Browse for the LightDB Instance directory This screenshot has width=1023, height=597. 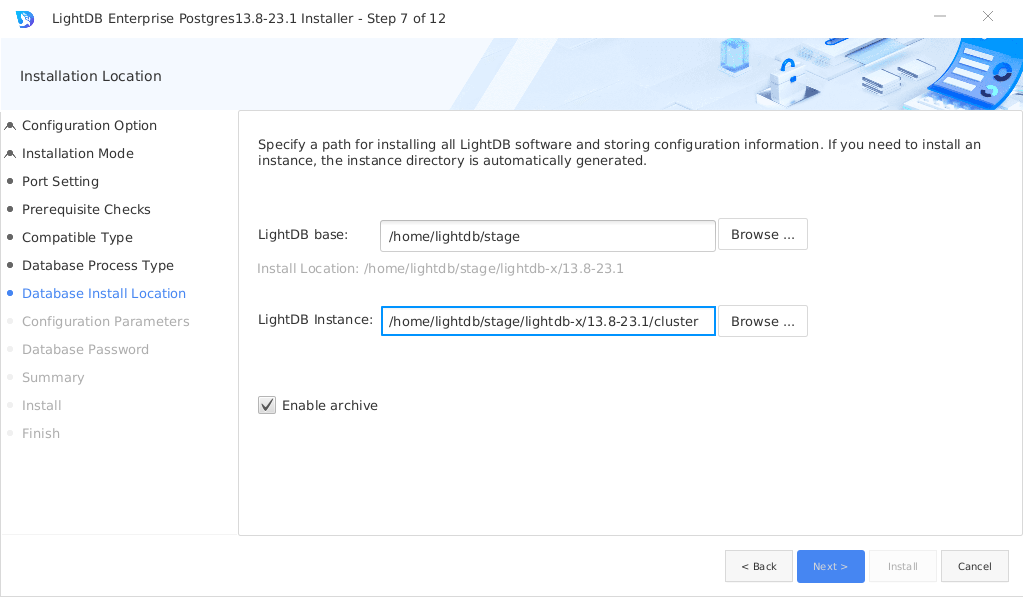(763, 321)
